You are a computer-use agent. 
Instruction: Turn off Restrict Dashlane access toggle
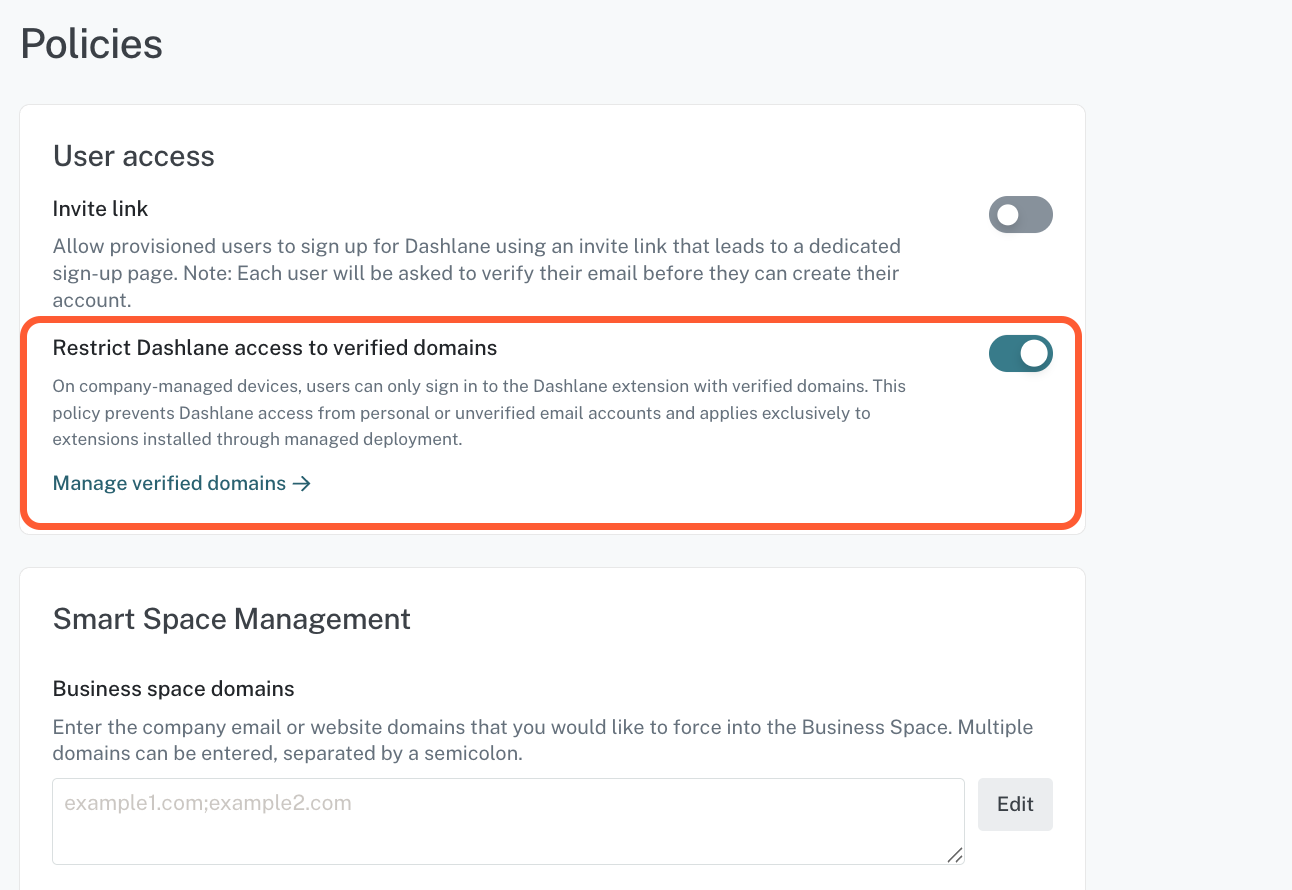point(1020,353)
